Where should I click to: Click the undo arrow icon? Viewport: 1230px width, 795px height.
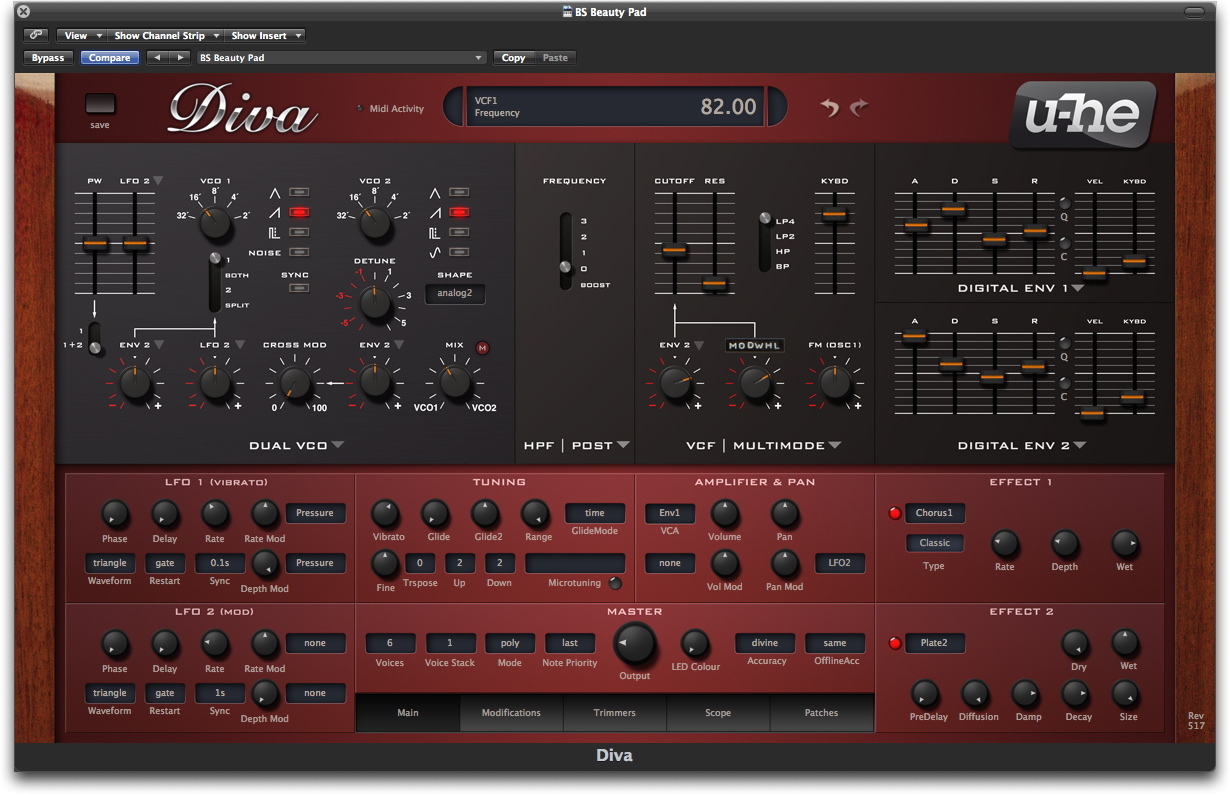pyautogui.click(x=829, y=107)
